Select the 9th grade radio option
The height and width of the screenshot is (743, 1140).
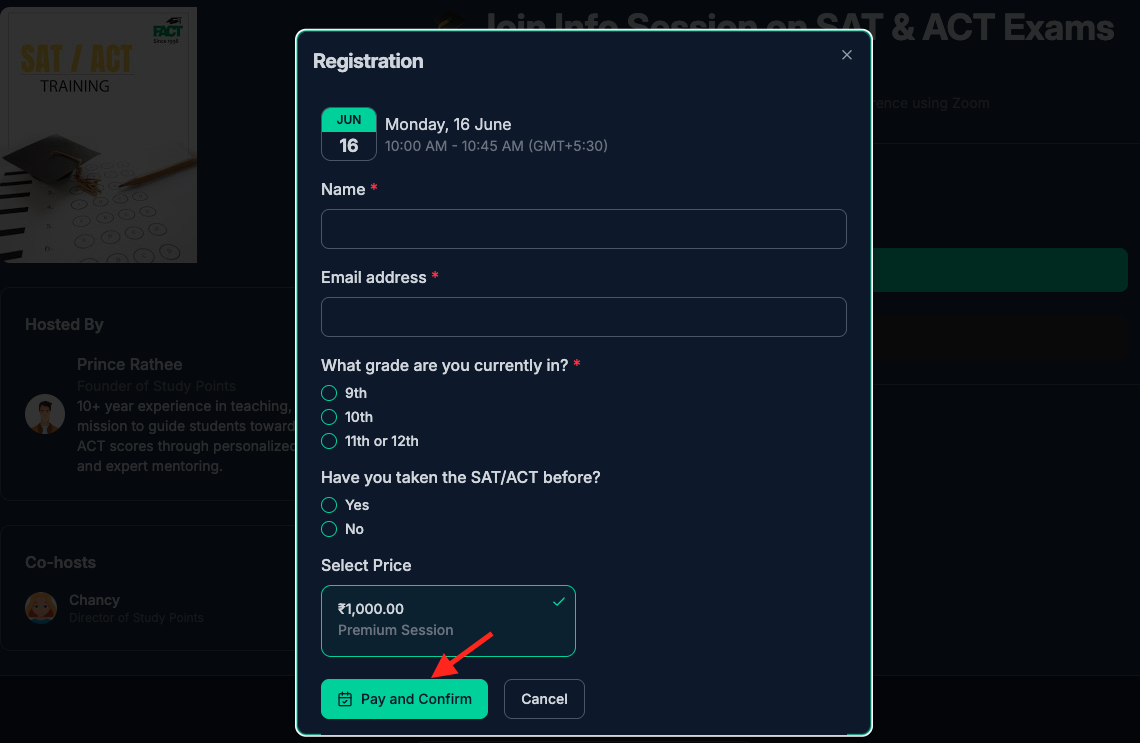[x=329, y=393]
